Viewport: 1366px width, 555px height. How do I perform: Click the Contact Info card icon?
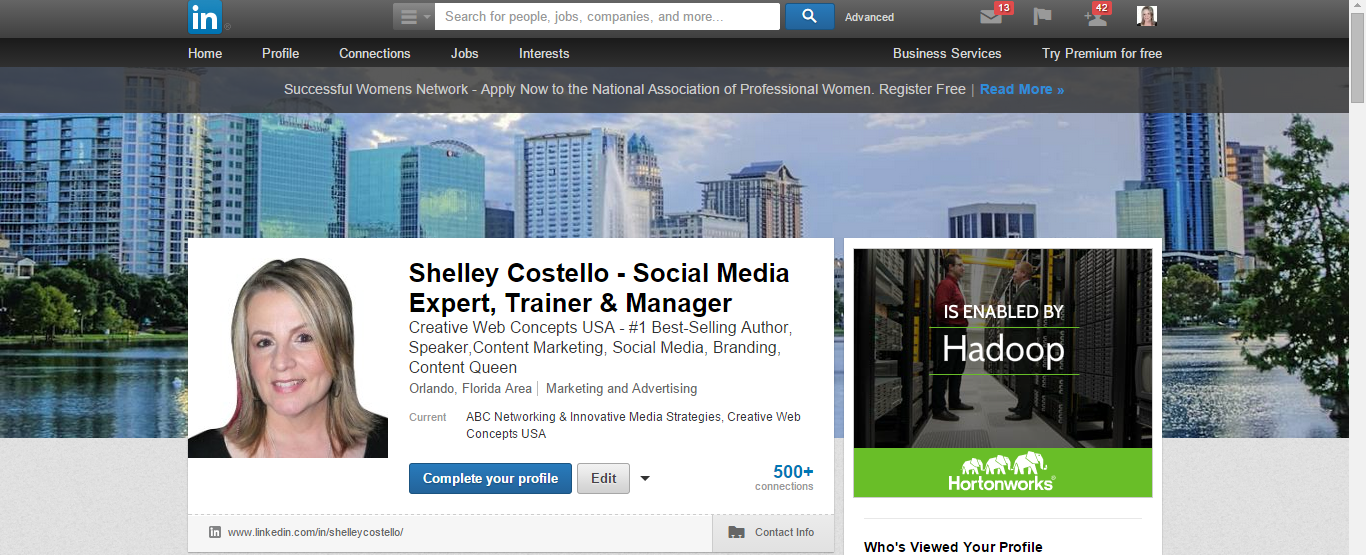coord(737,532)
